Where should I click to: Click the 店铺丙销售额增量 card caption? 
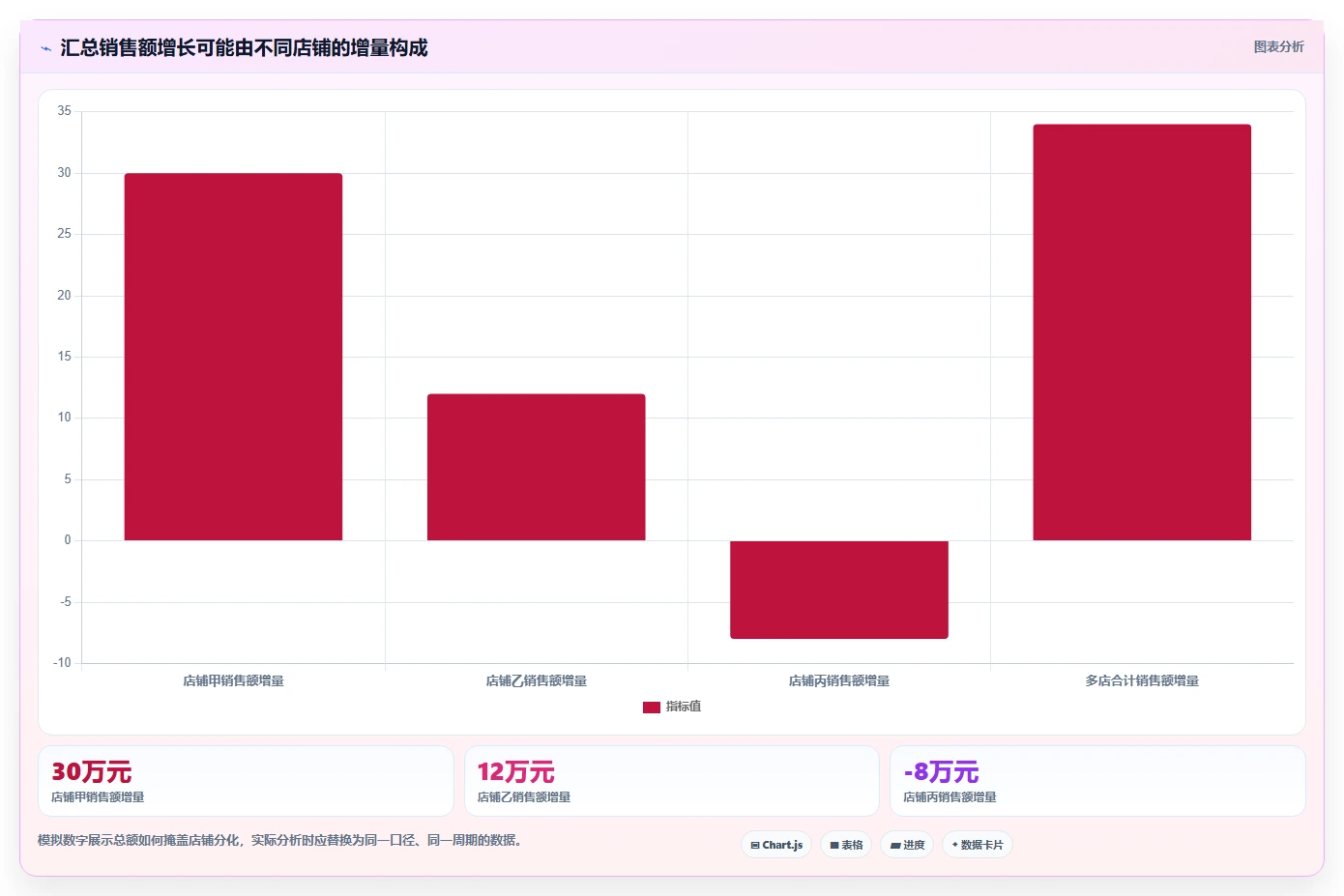(950, 797)
